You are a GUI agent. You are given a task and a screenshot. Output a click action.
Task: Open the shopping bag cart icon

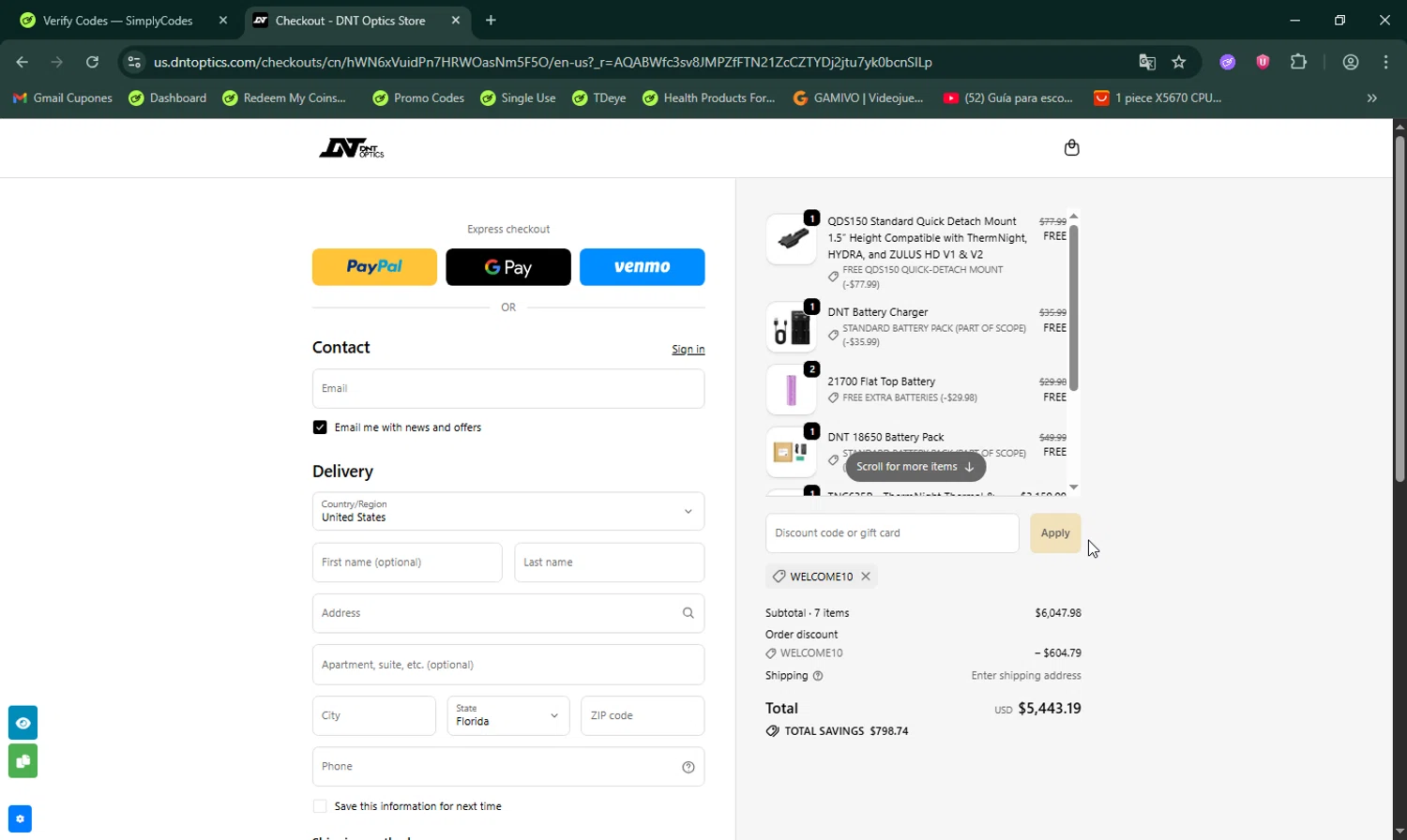click(1071, 147)
